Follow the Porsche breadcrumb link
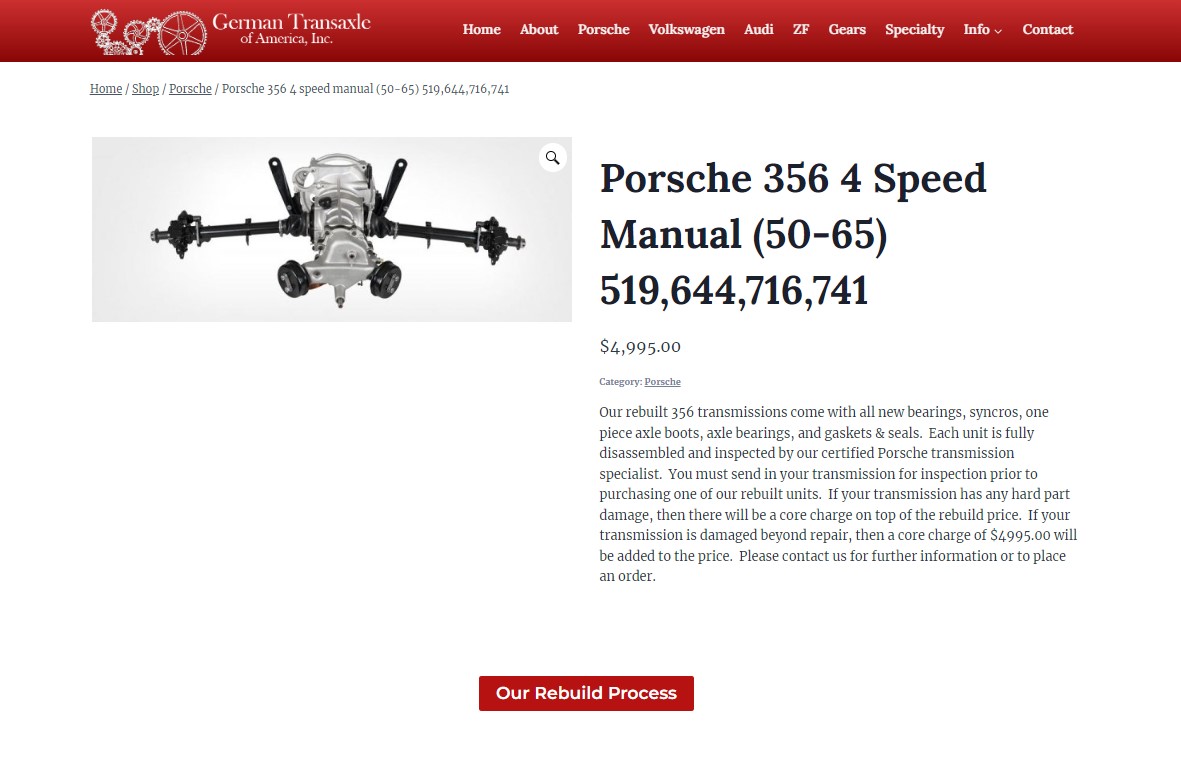 (x=190, y=89)
